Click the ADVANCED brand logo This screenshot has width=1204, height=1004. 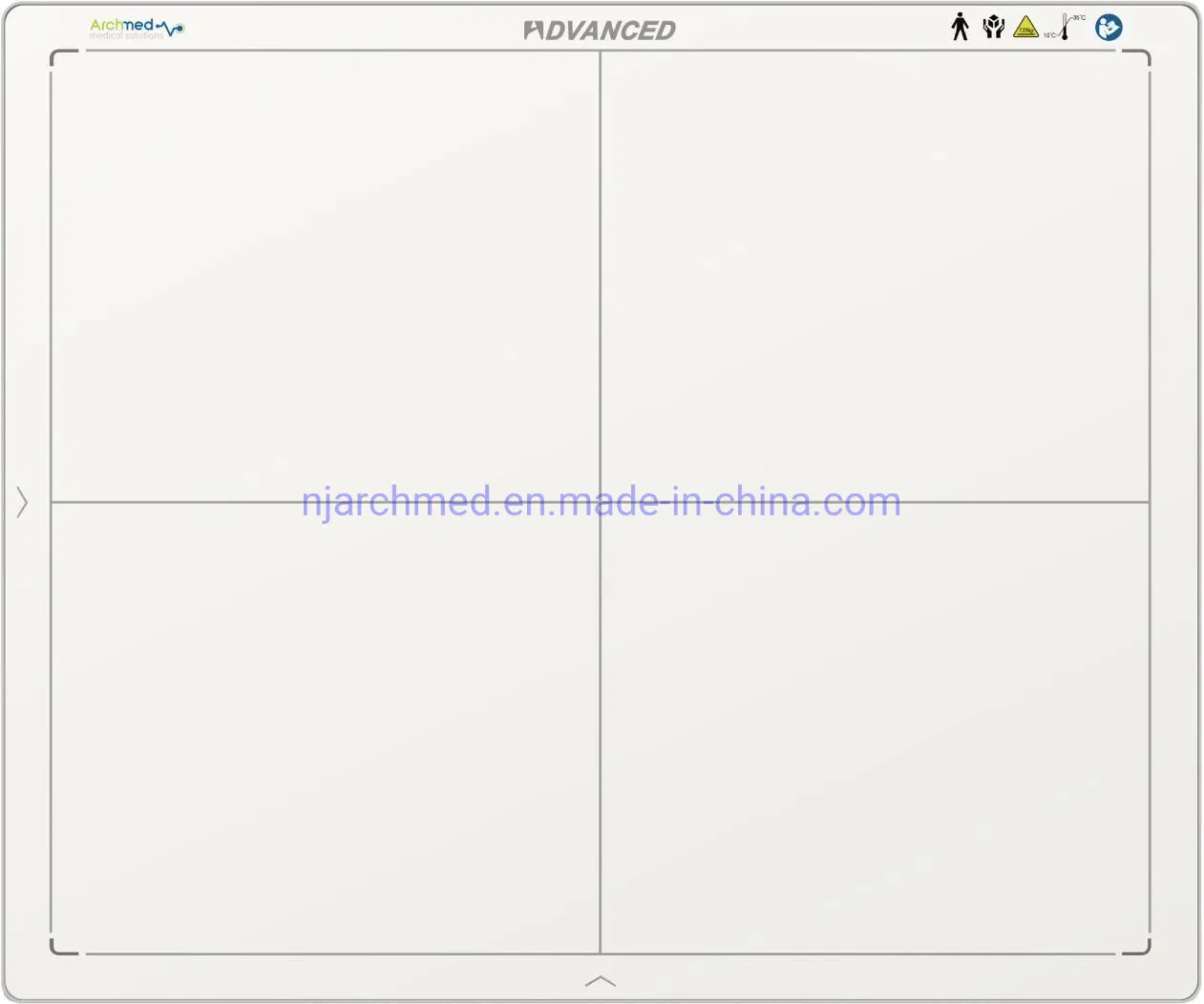pyautogui.click(x=599, y=31)
